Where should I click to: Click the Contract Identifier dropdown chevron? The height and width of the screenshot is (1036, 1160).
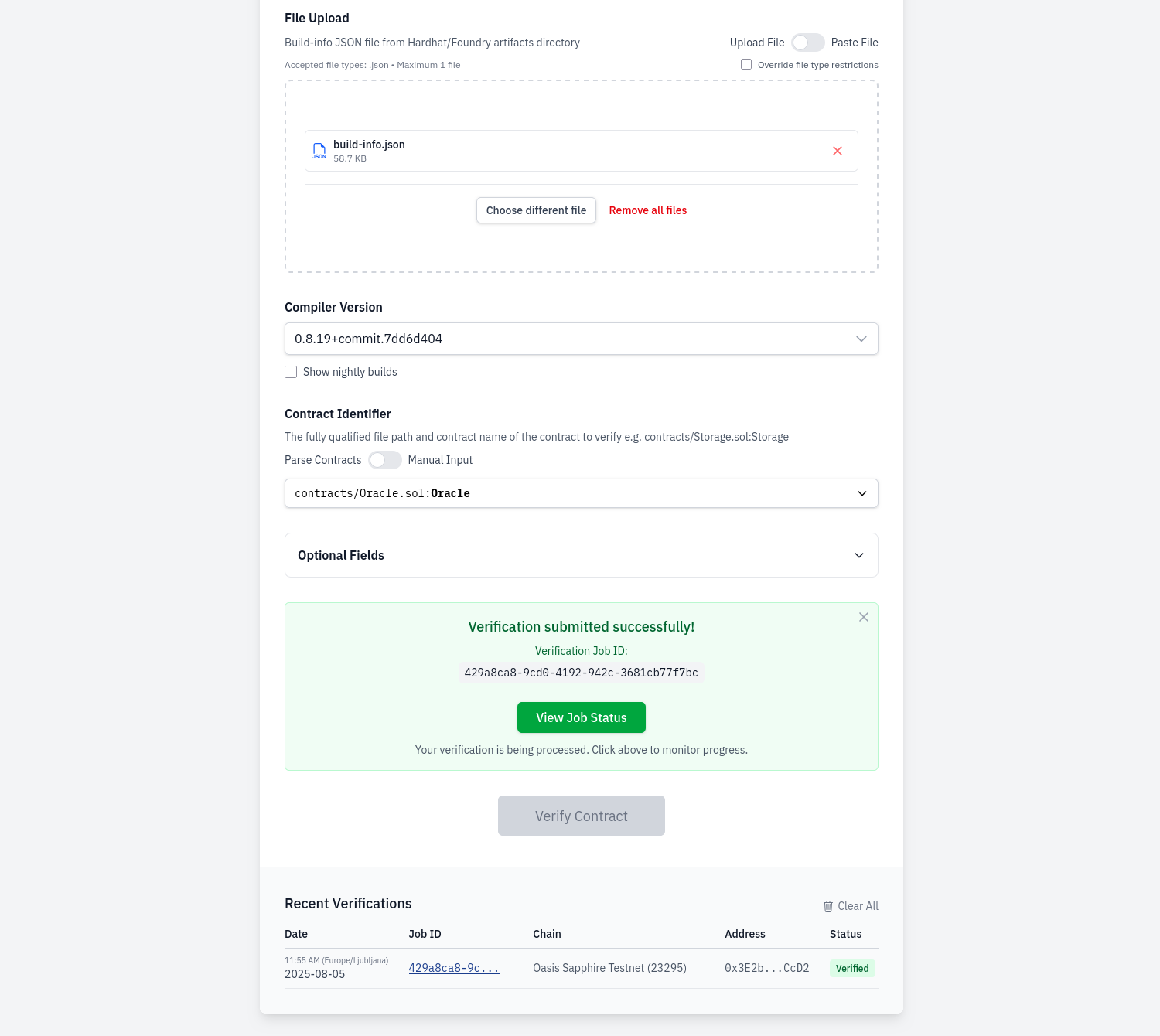(861, 493)
